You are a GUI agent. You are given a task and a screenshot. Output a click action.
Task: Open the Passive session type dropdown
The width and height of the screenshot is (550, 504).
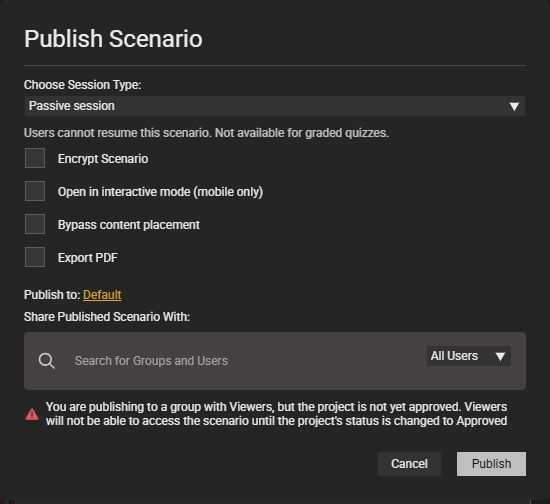(275, 106)
